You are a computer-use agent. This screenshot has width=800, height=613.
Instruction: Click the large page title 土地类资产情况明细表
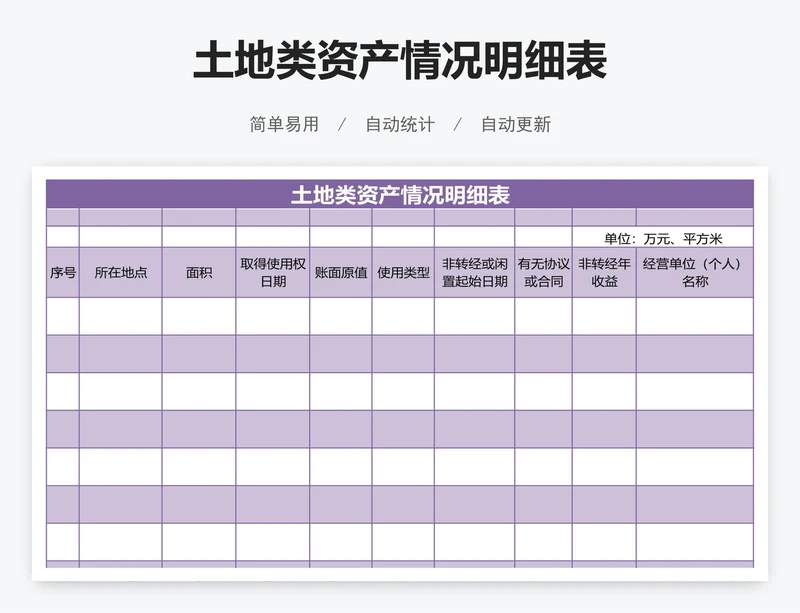[x=400, y=61]
